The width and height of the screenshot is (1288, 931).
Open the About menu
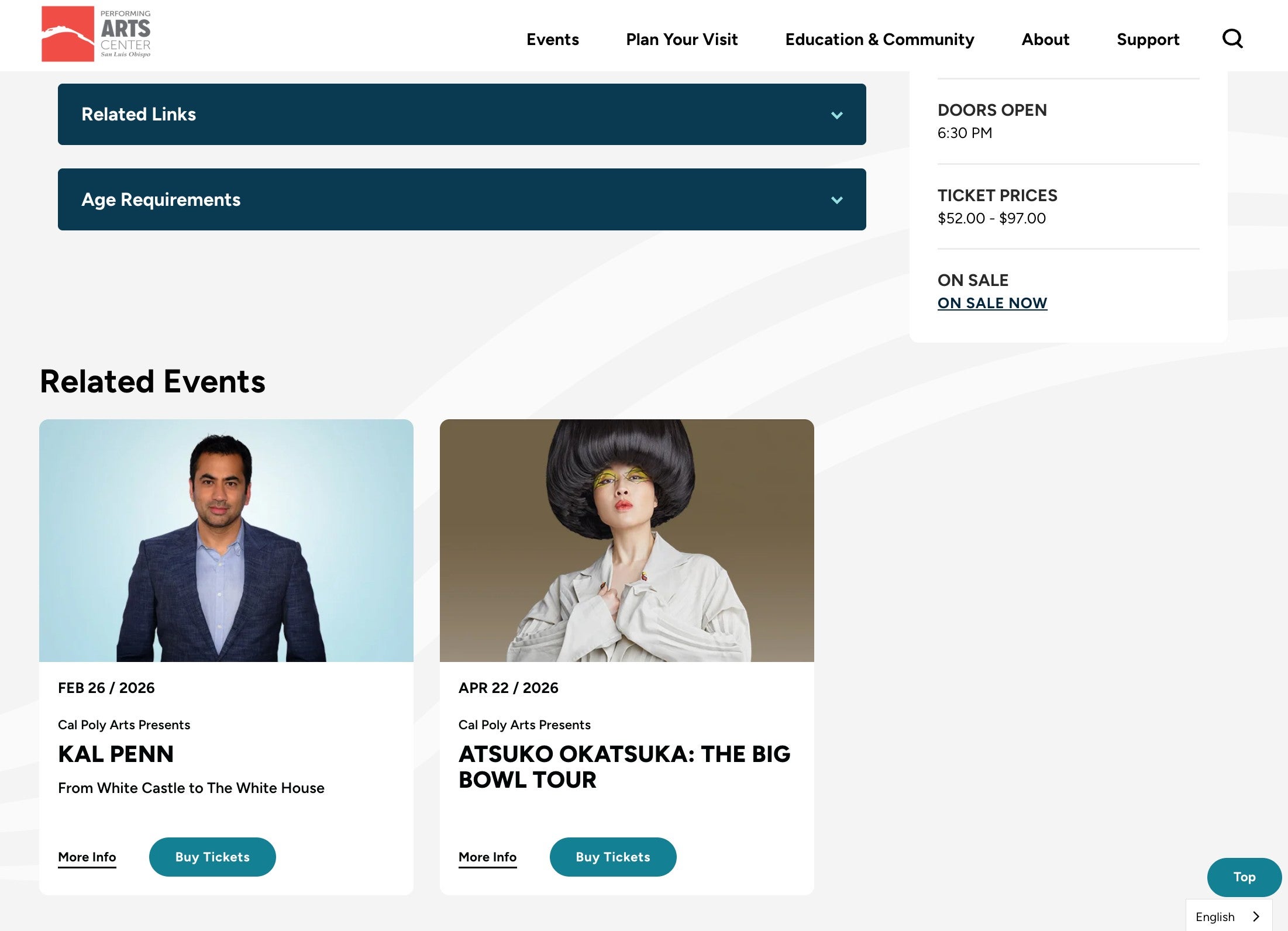point(1045,39)
